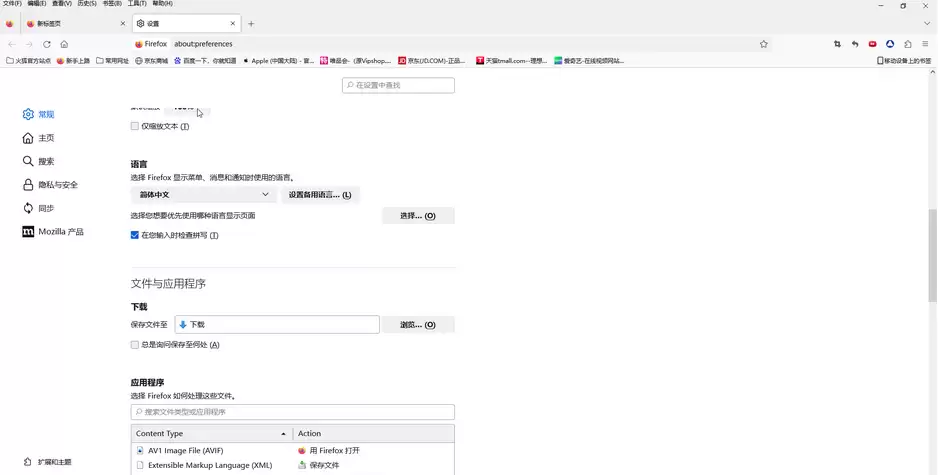Image resolution: width=938 pixels, height=475 pixels.
Task: Click the 保存文件至 下载 path field
Action: tap(277, 325)
